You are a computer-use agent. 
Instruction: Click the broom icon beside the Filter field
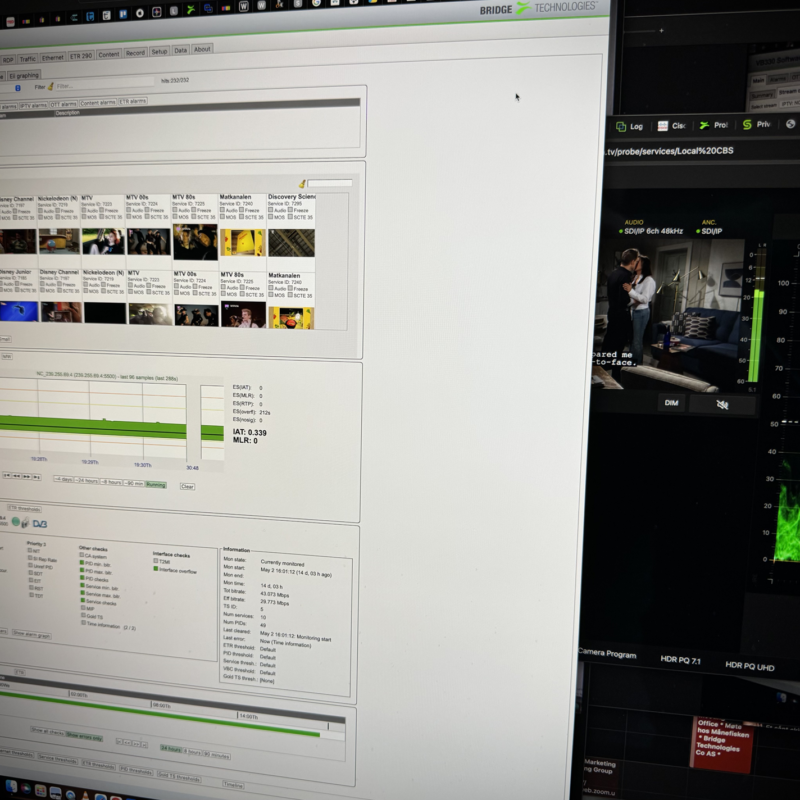[x=51, y=87]
